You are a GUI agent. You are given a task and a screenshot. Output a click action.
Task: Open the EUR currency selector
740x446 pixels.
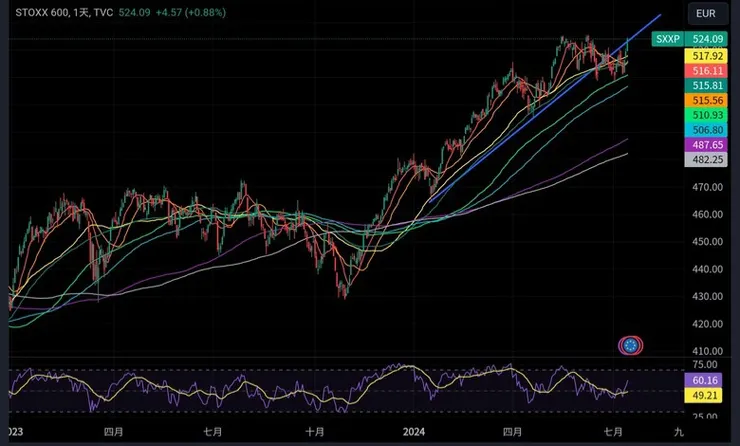tap(706, 13)
